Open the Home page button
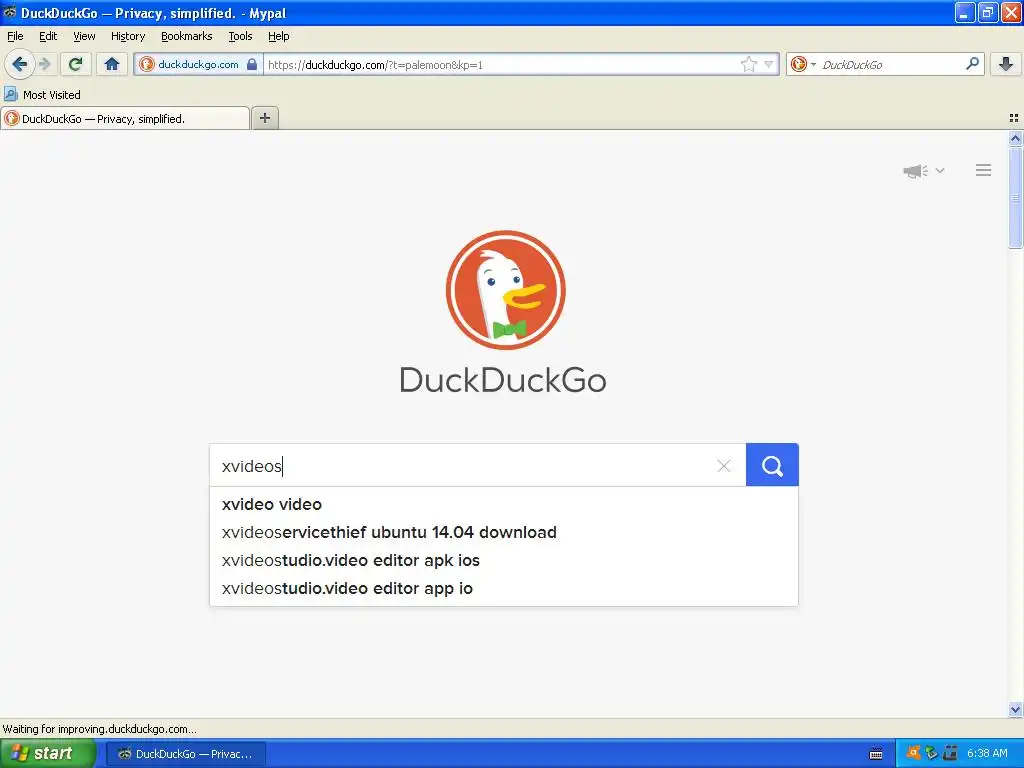The image size is (1024, 768). click(x=112, y=64)
